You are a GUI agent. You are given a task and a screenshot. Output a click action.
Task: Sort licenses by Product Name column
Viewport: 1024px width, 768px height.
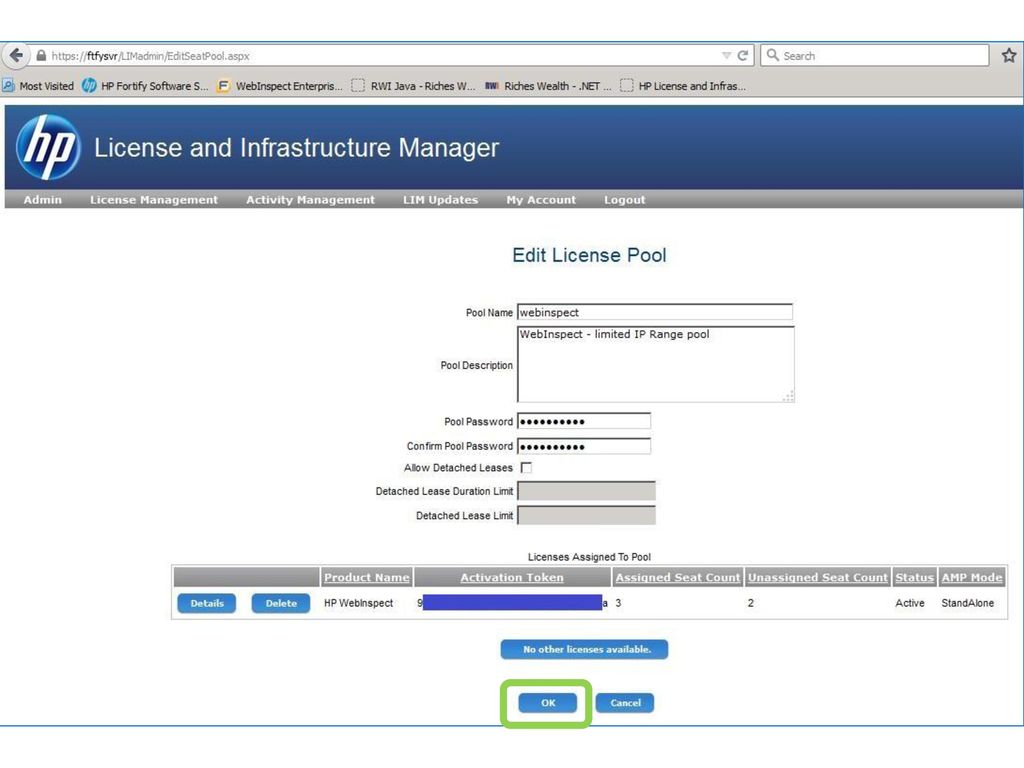coord(367,577)
